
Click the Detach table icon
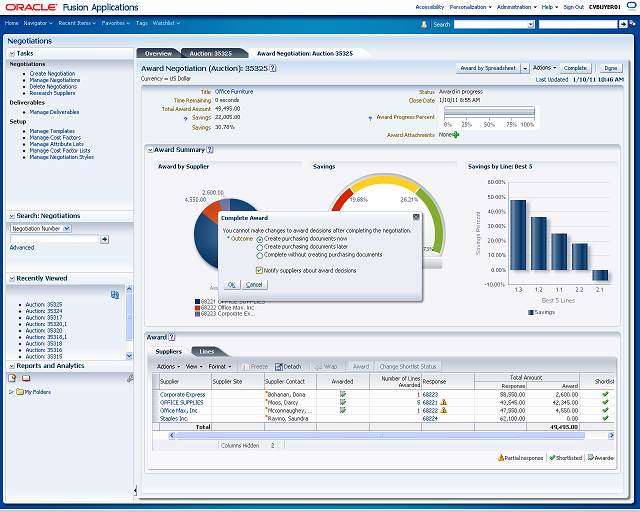(279, 367)
